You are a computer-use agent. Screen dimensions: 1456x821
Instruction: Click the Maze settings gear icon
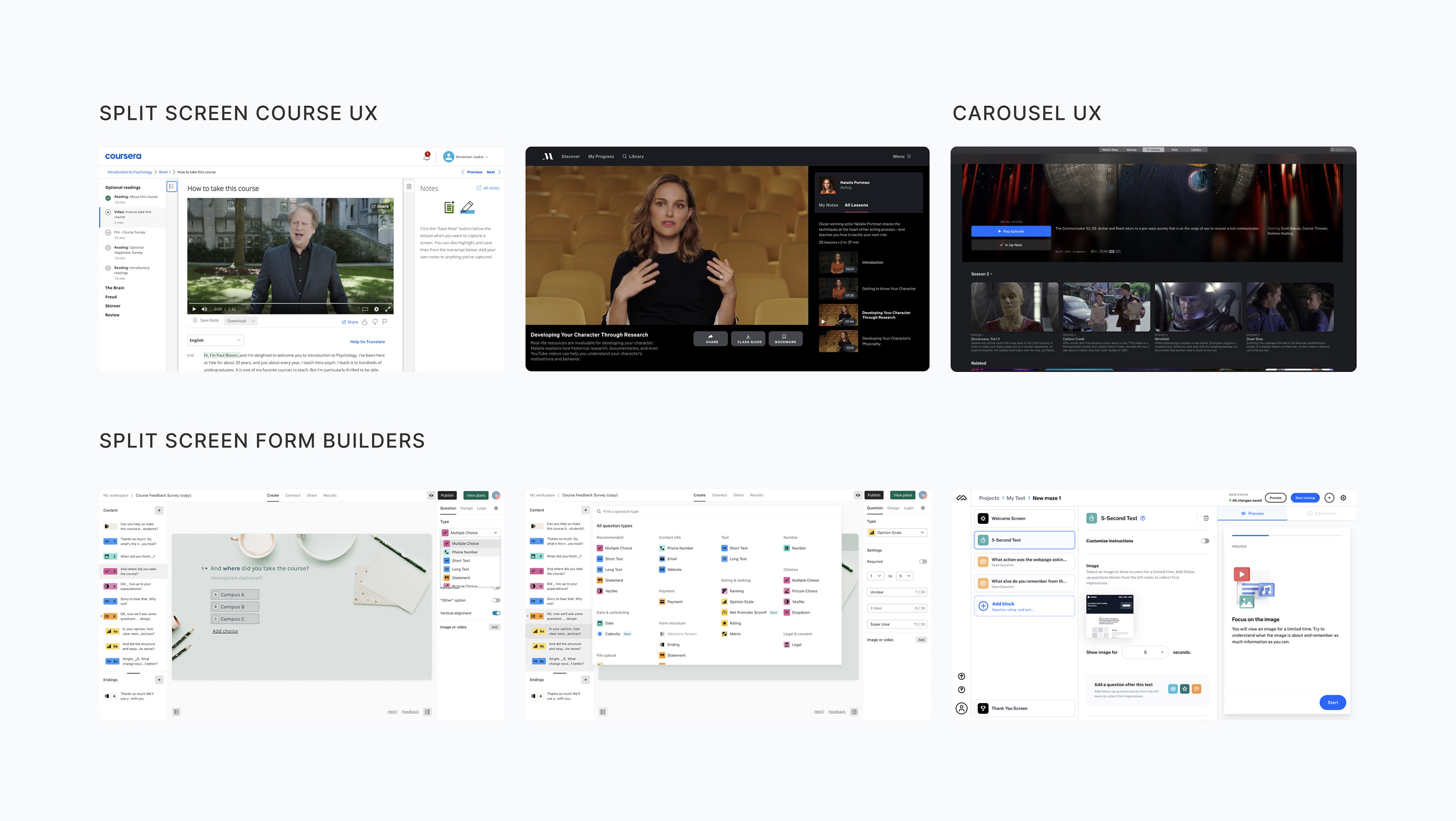(x=1343, y=498)
